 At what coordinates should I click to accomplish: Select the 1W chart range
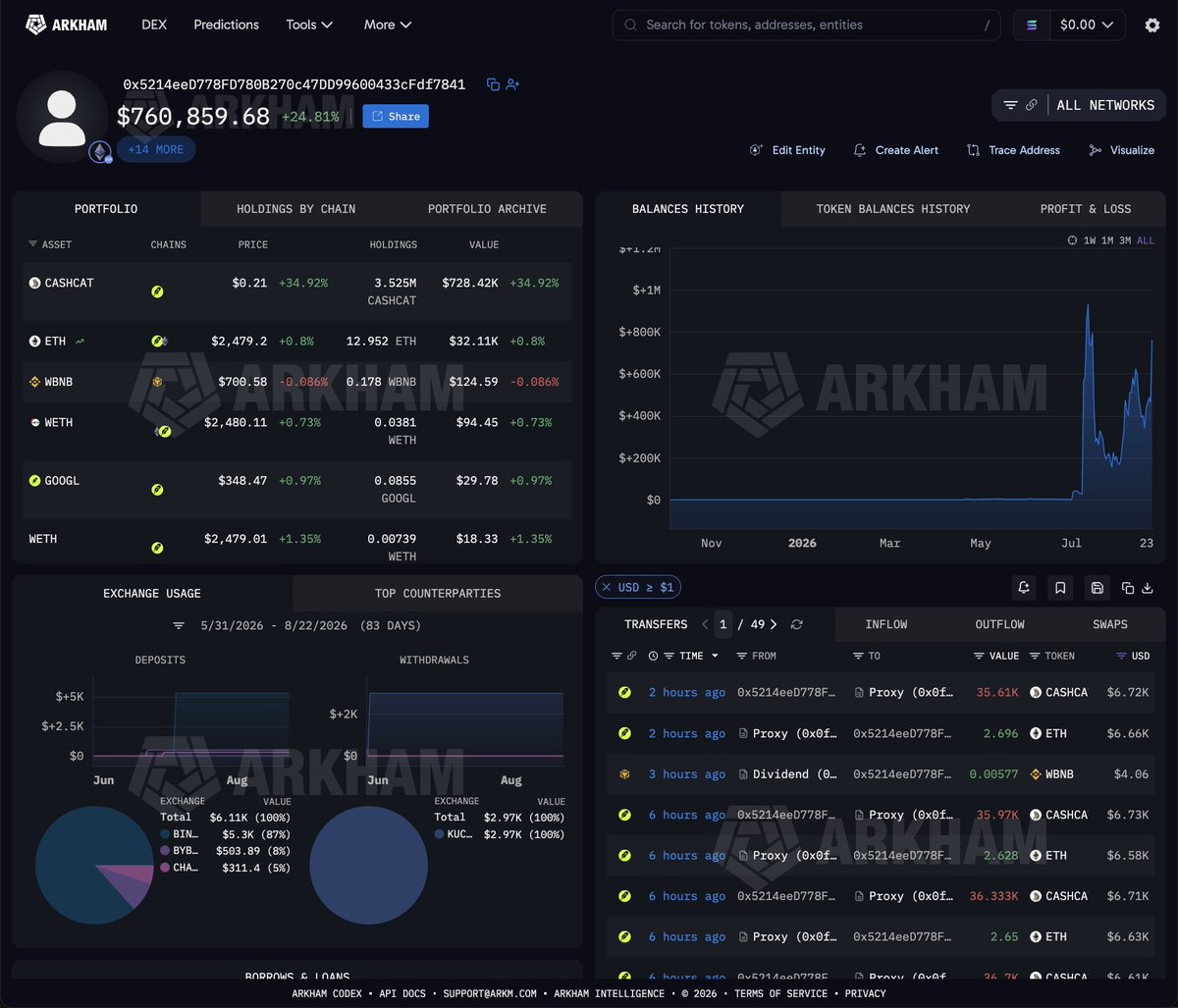coord(1090,240)
